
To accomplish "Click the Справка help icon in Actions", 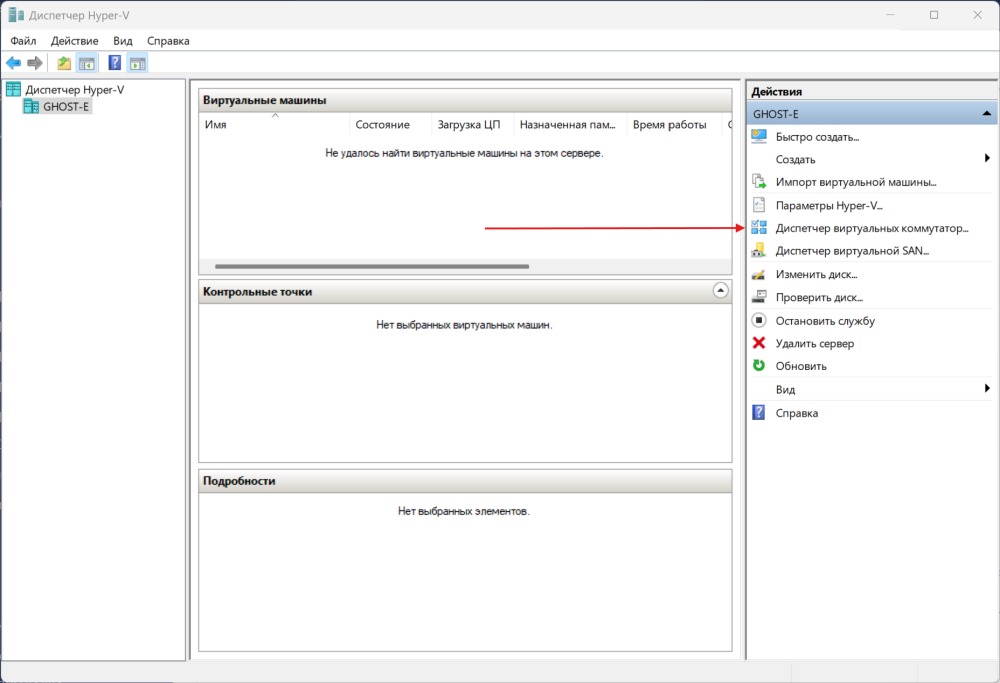I will [759, 413].
